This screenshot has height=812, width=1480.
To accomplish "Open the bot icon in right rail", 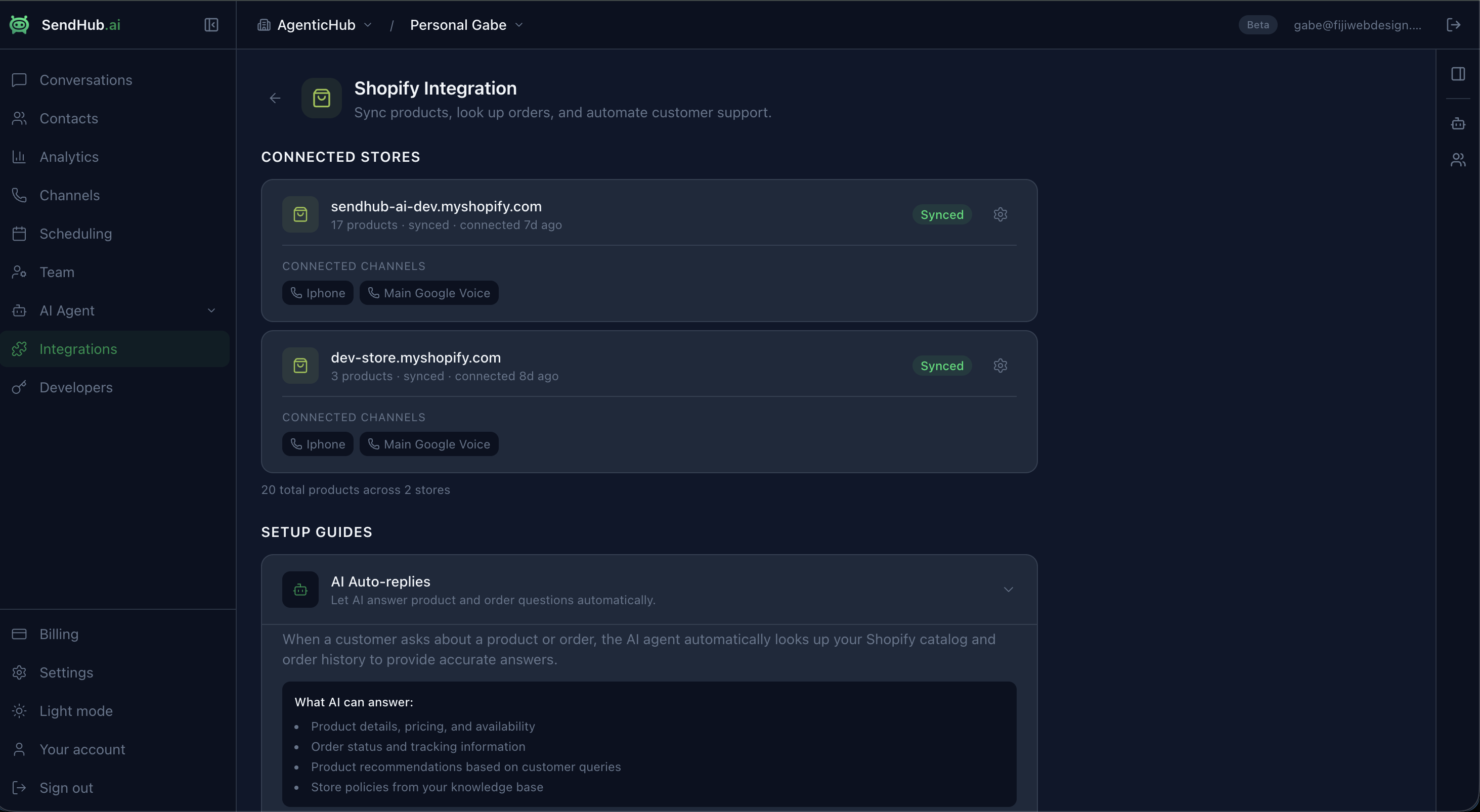I will click(1458, 123).
